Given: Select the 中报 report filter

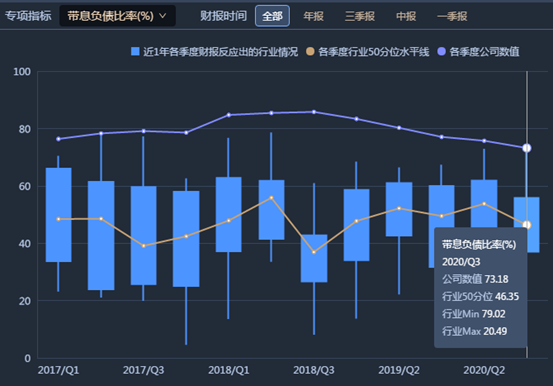Looking at the screenshot, I should pyautogui.click(x=406, y=16).
